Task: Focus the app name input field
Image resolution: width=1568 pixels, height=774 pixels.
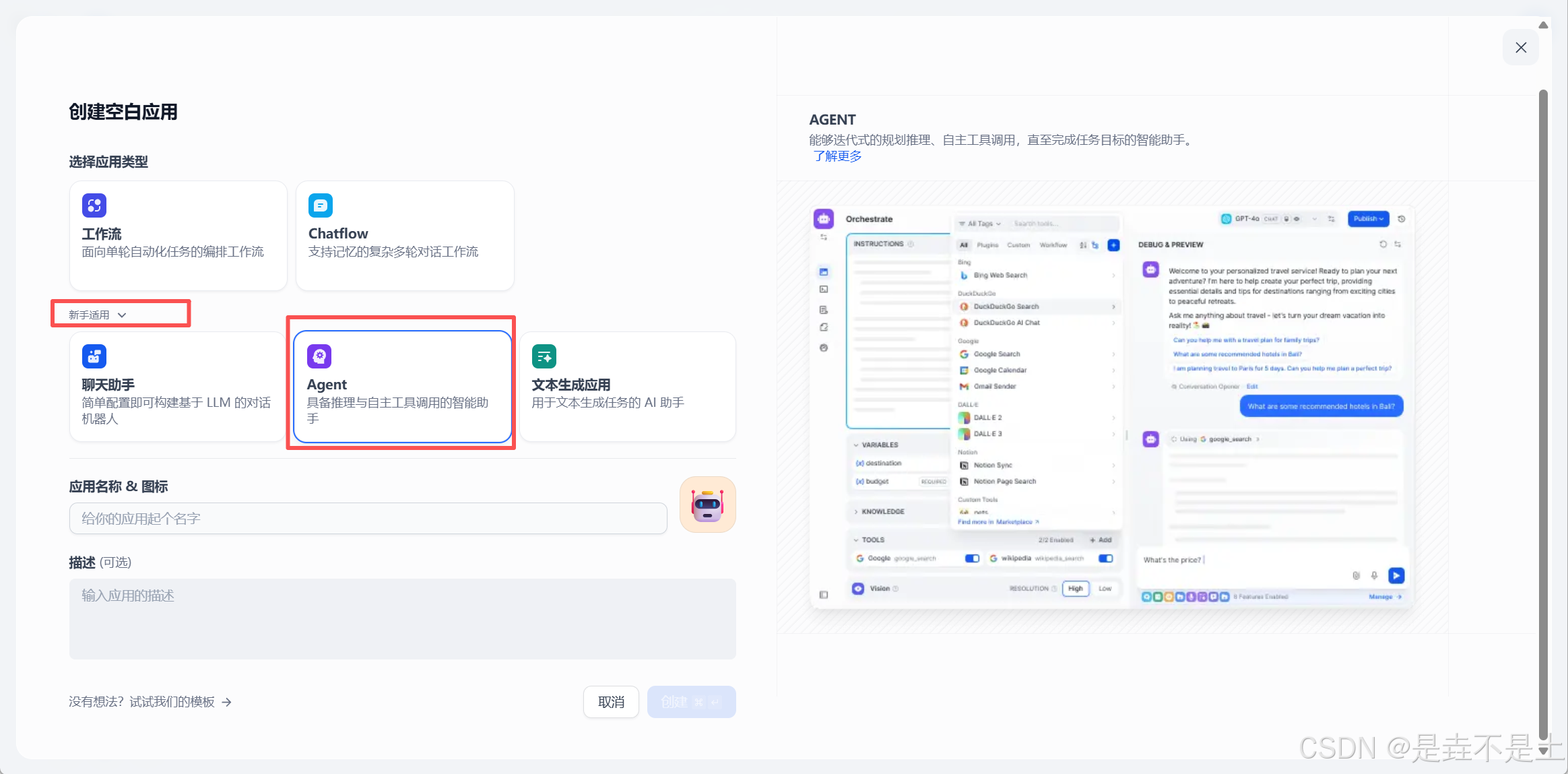Action: 368,519
